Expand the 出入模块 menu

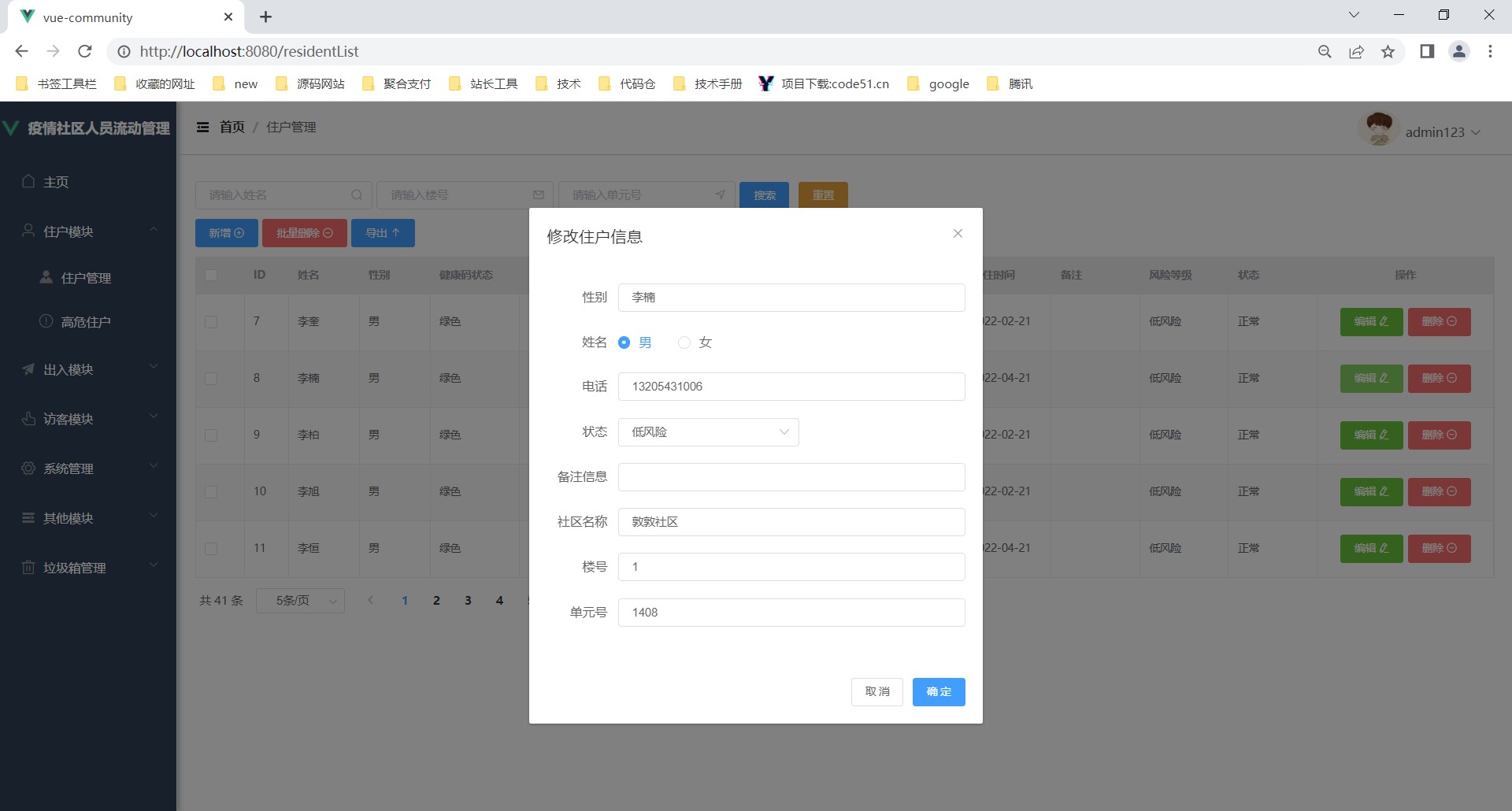click(x=88, y=369)
